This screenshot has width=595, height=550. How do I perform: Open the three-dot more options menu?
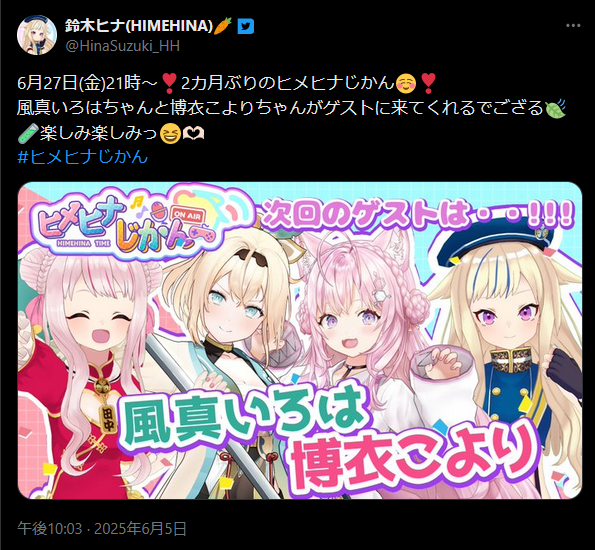573,26
